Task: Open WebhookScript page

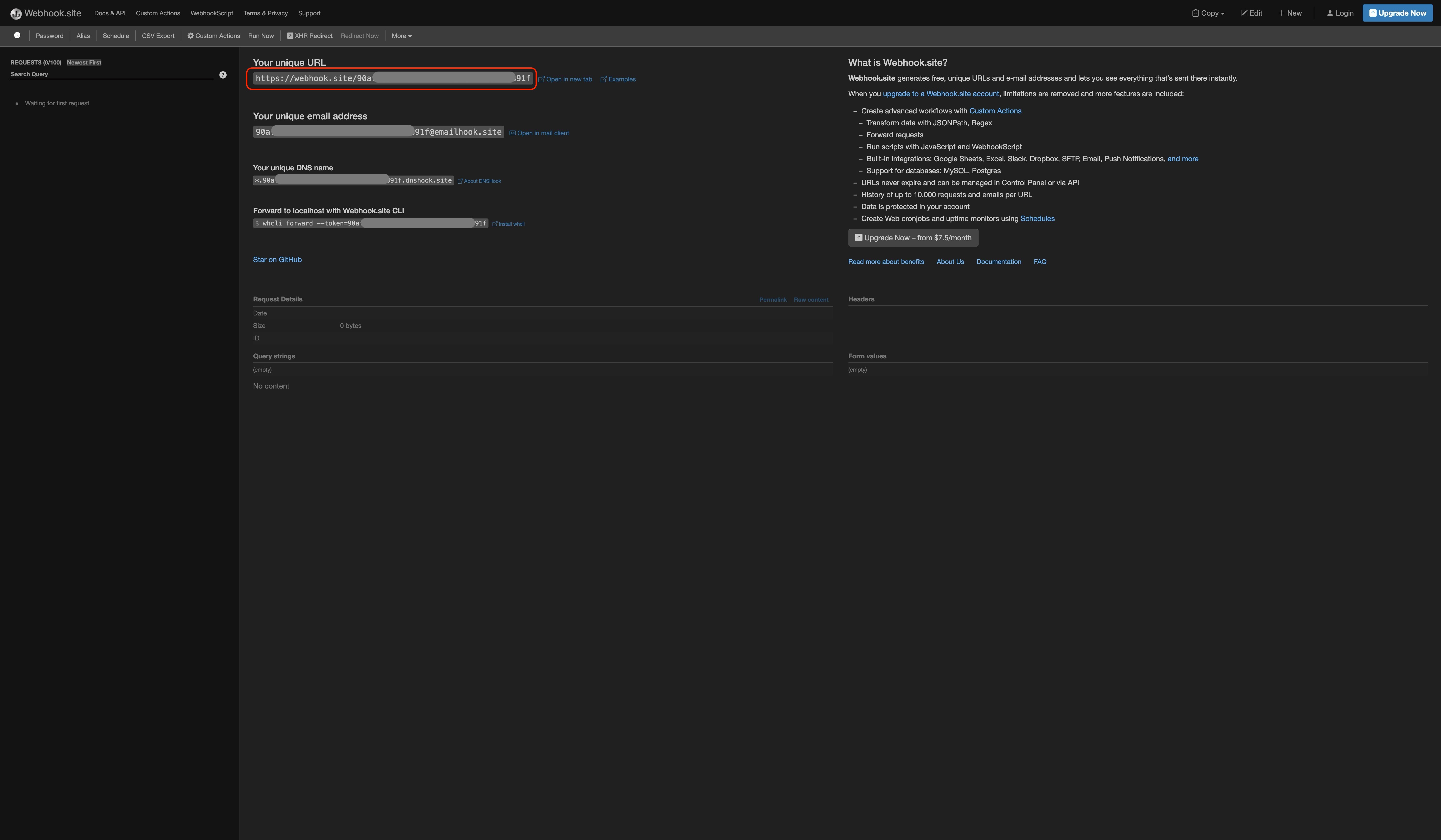Action: [211, 13]
